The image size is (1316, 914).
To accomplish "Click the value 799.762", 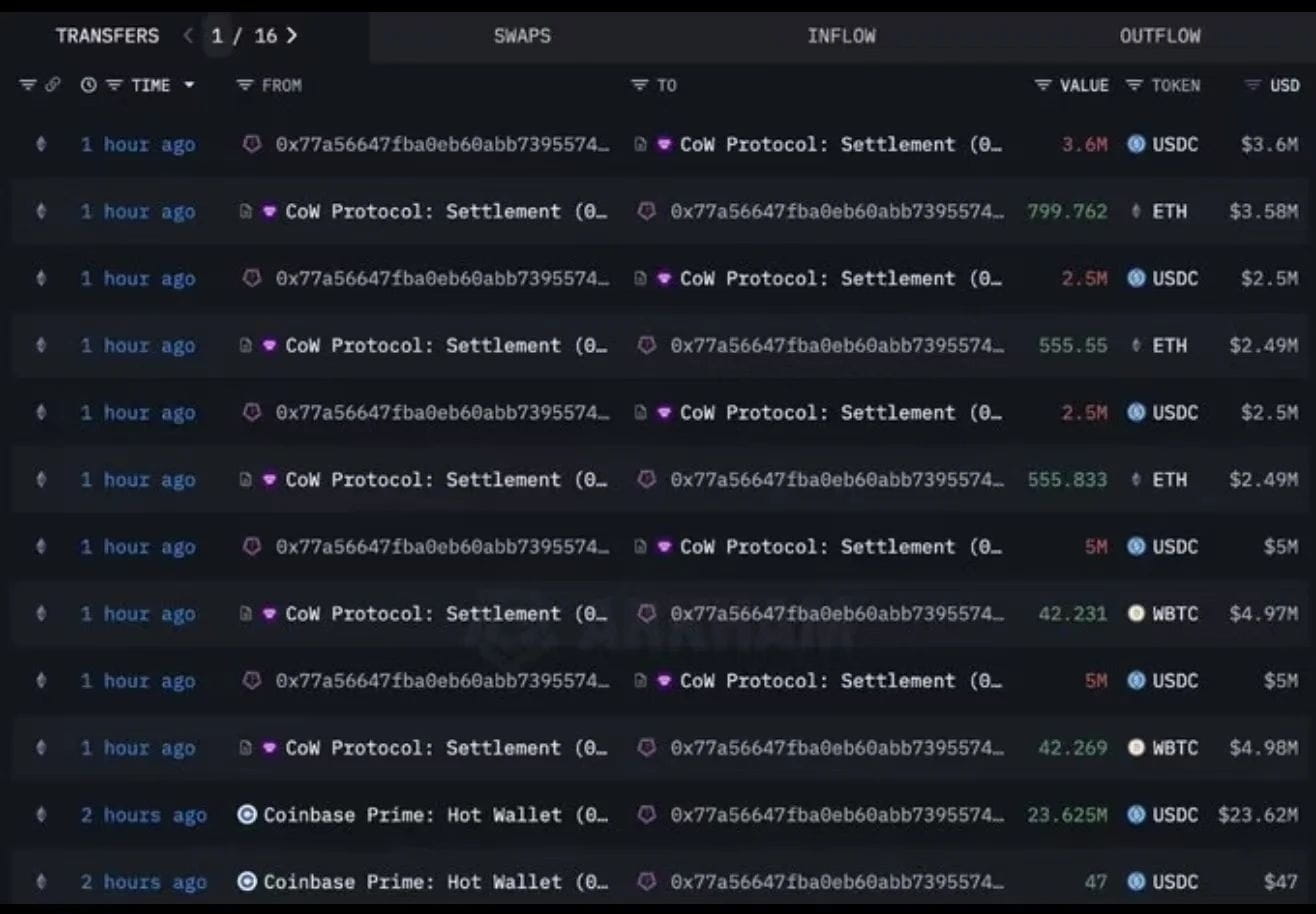I will (x=1067, y=211).
